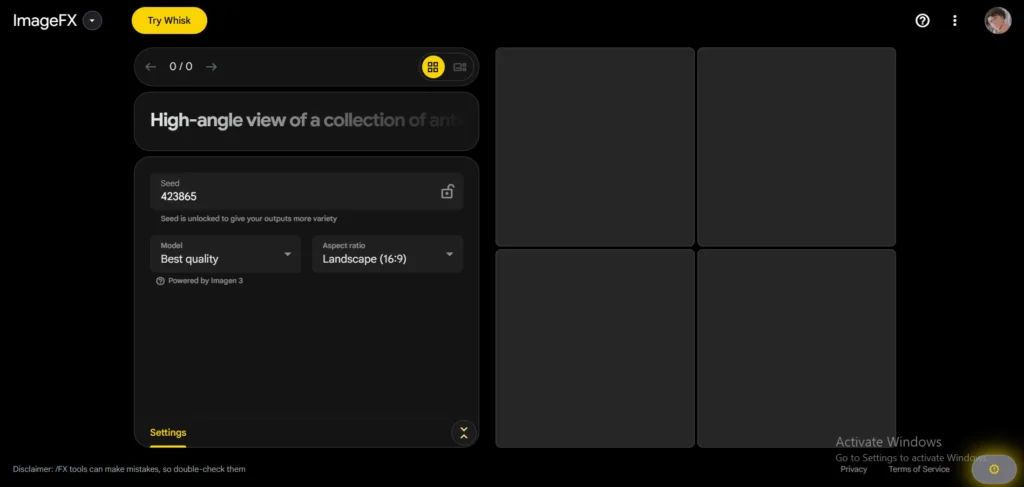This screenshot has height=487, width=1024.
Task: Toggle the seed lock icon
Action: point(447,191)
